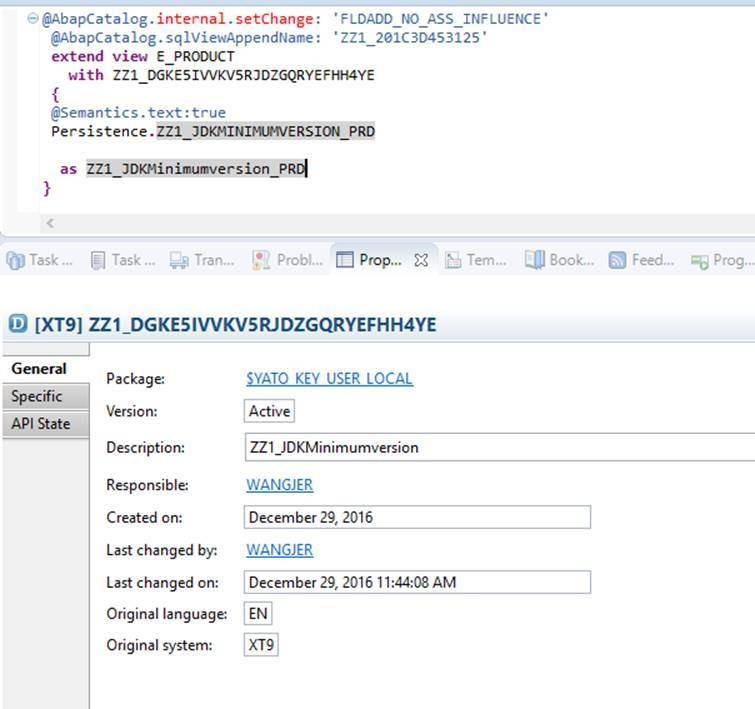755x709 pixels.
Task: Click the alias ZZ1_JDKMinimumversion_PRD in code
Action: coord(196,169)
